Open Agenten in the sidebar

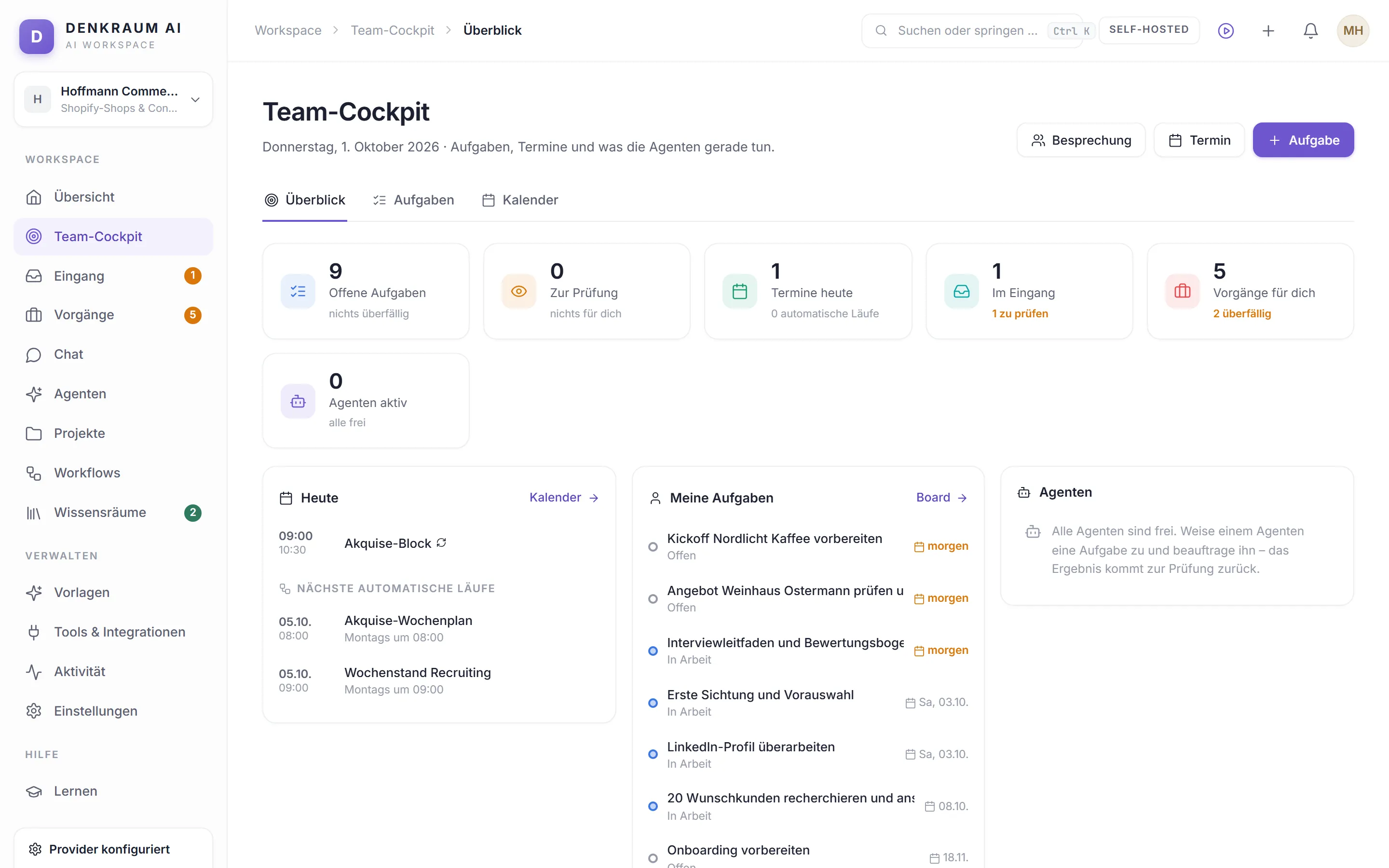click(x=113, y=394)
